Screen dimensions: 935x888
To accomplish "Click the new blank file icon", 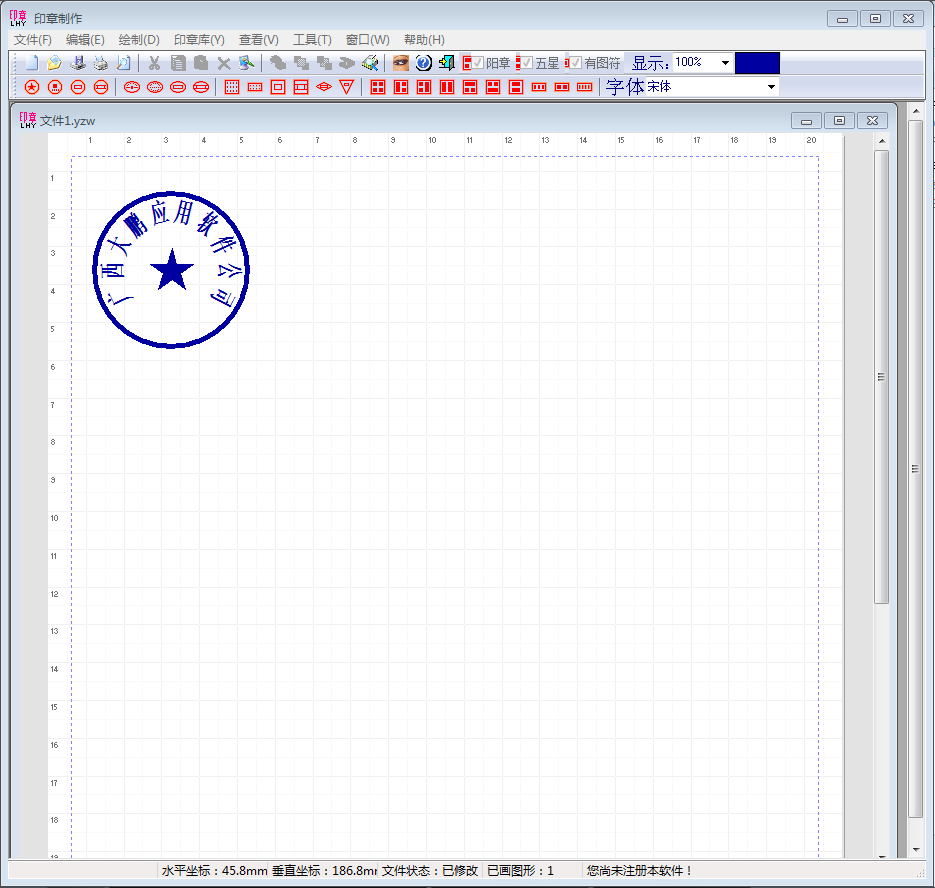I will pyautogui.click(x=32, y=63).
